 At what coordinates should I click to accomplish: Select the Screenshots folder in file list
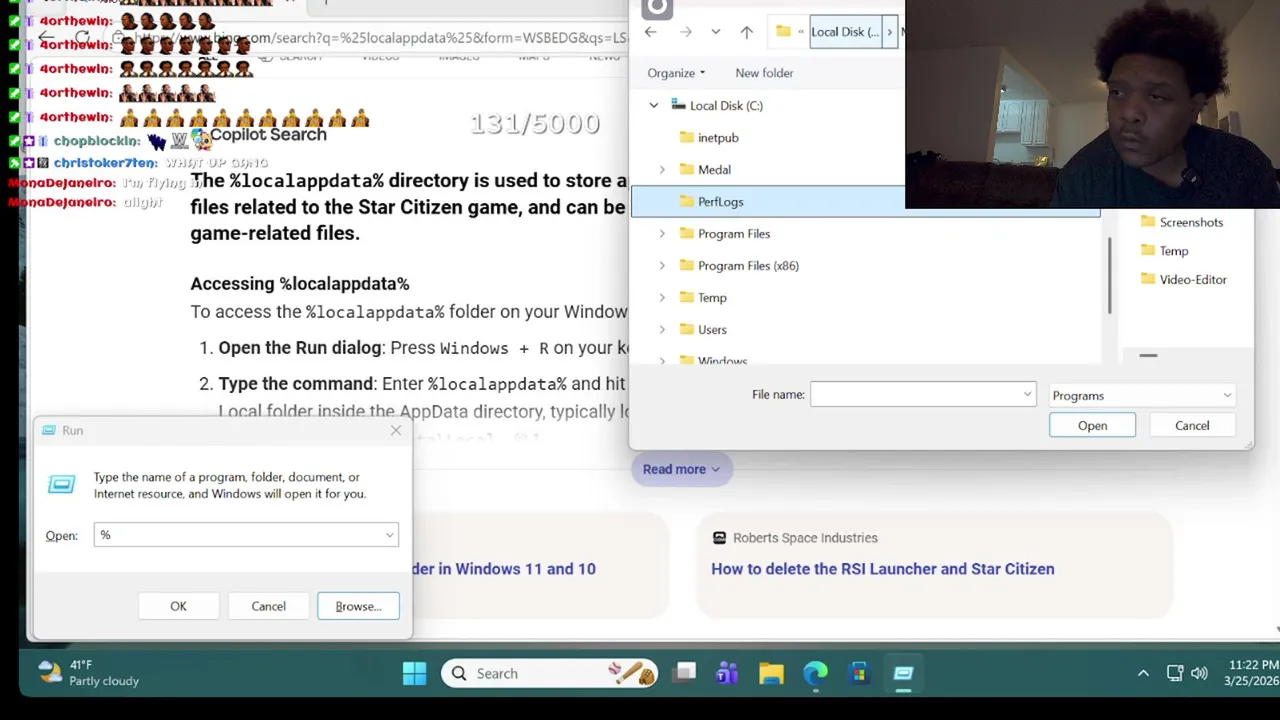tap(1182, 222)
